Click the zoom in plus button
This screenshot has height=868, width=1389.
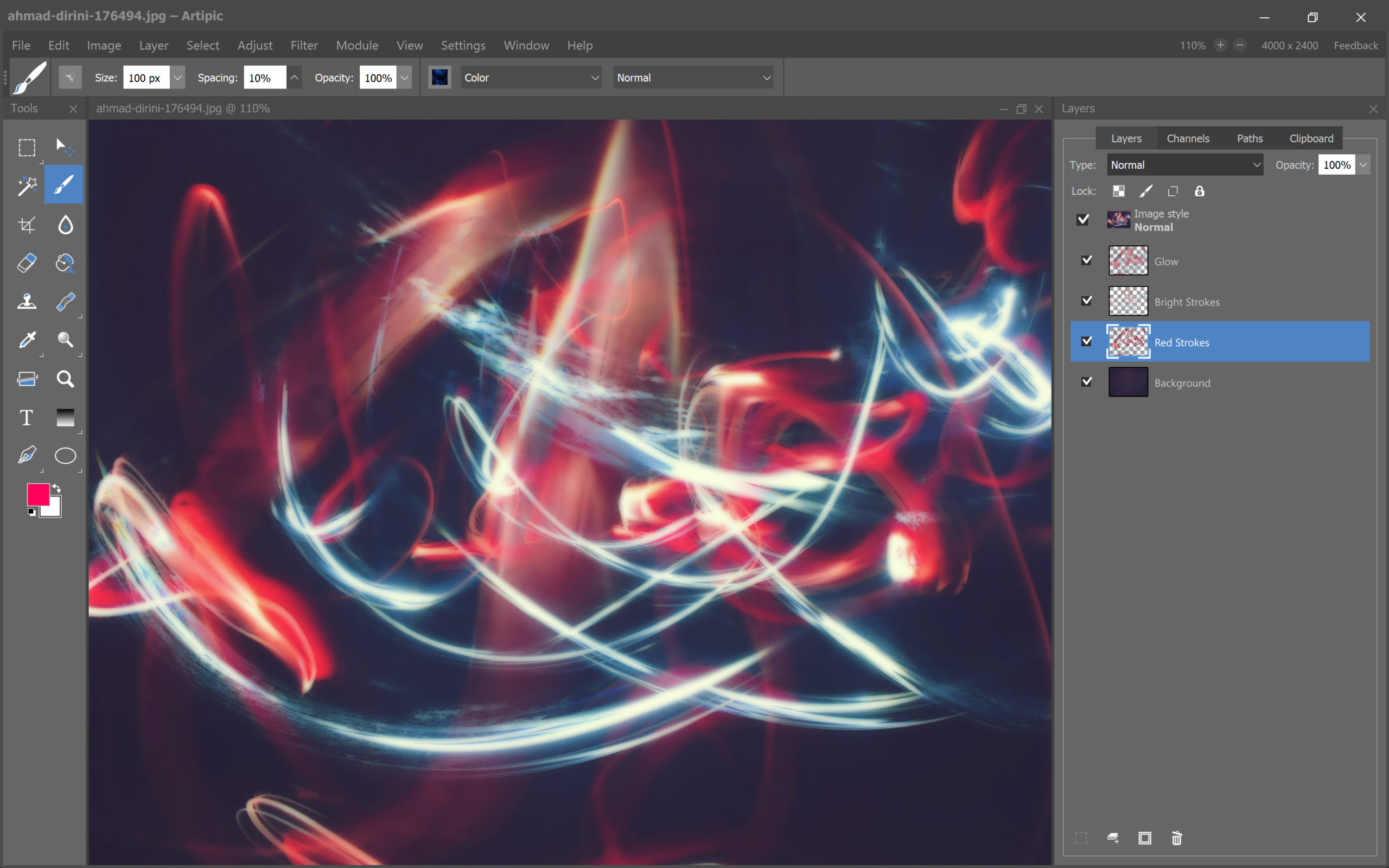pyautogui.click(x=1220, y=45)
